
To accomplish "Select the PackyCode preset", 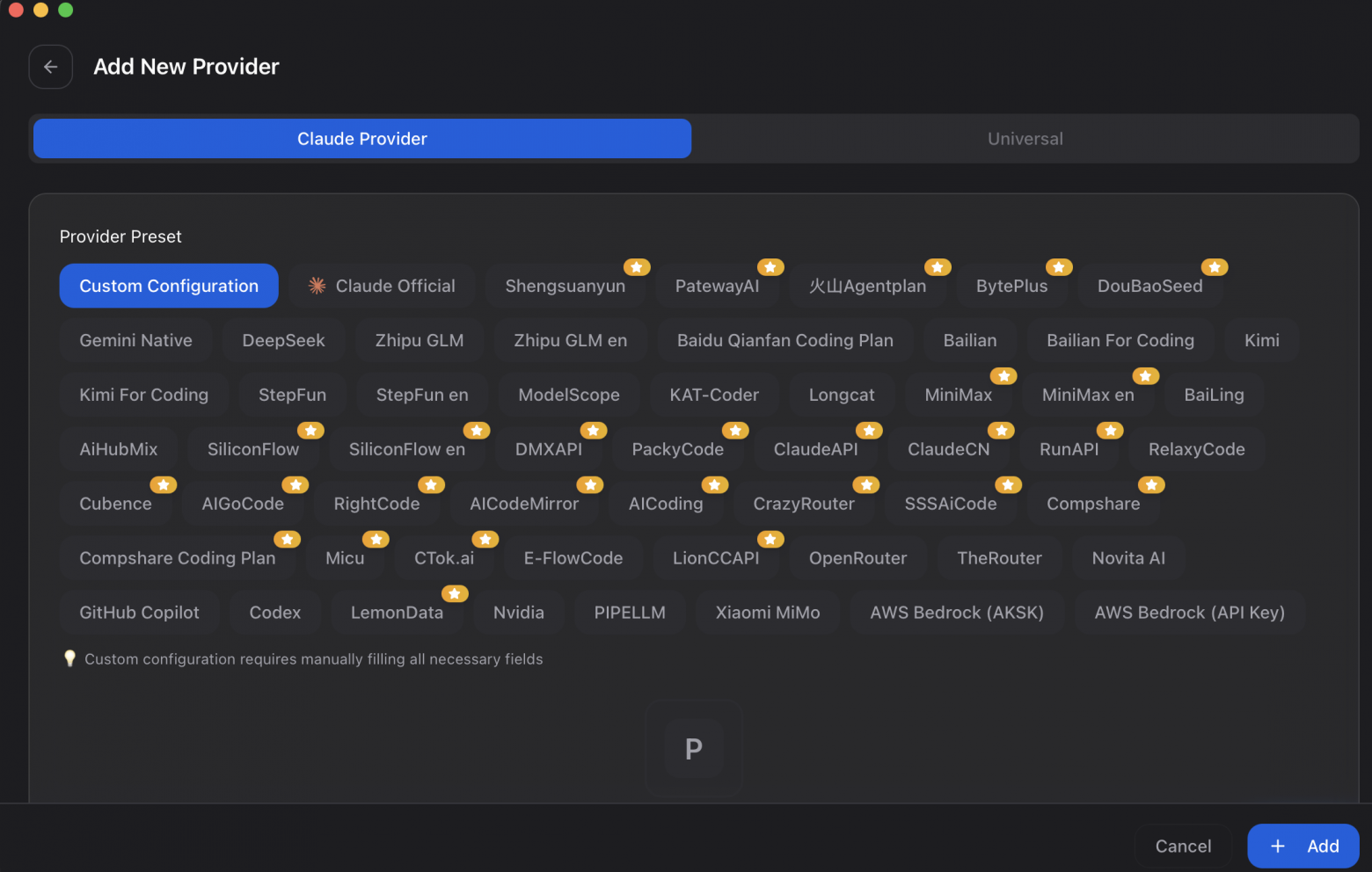I will click(678, 449).
